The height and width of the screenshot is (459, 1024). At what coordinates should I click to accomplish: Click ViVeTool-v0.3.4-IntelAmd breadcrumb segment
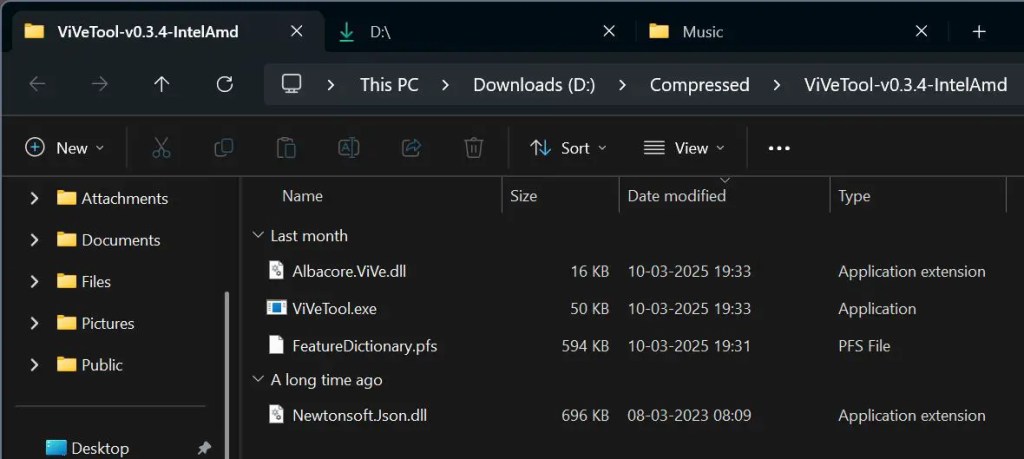(x=906, y=85)
